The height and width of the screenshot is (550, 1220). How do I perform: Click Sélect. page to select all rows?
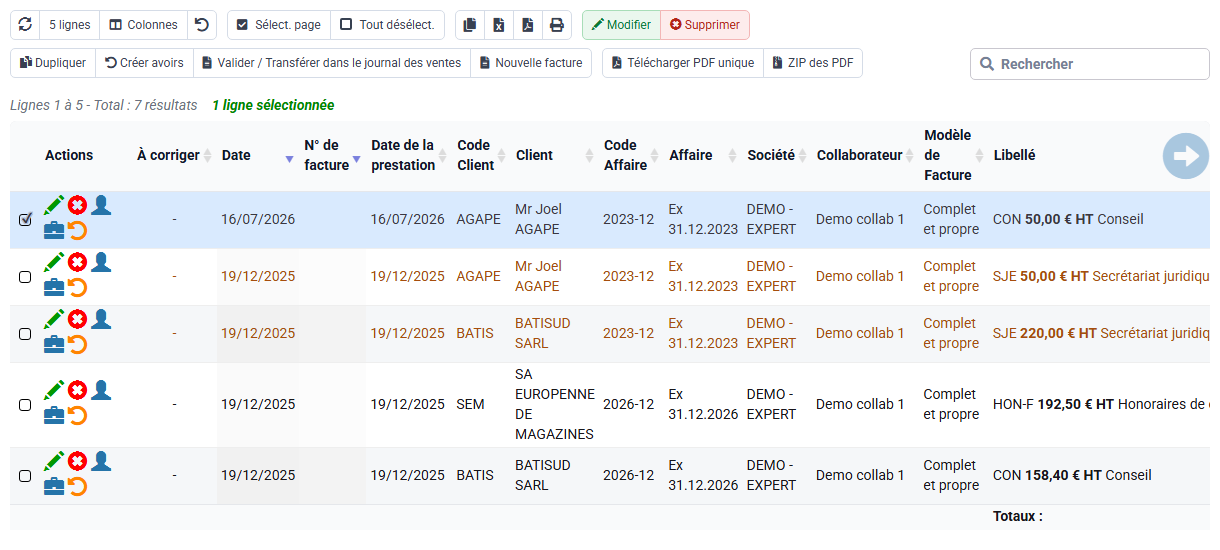click(279, 25)
